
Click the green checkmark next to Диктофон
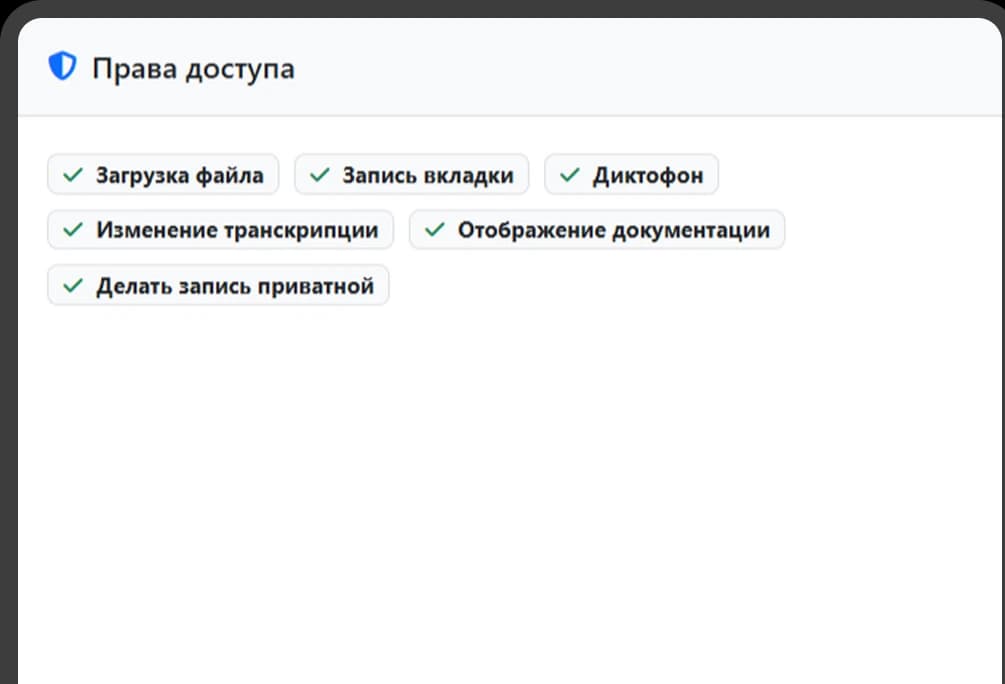[569, 175]
